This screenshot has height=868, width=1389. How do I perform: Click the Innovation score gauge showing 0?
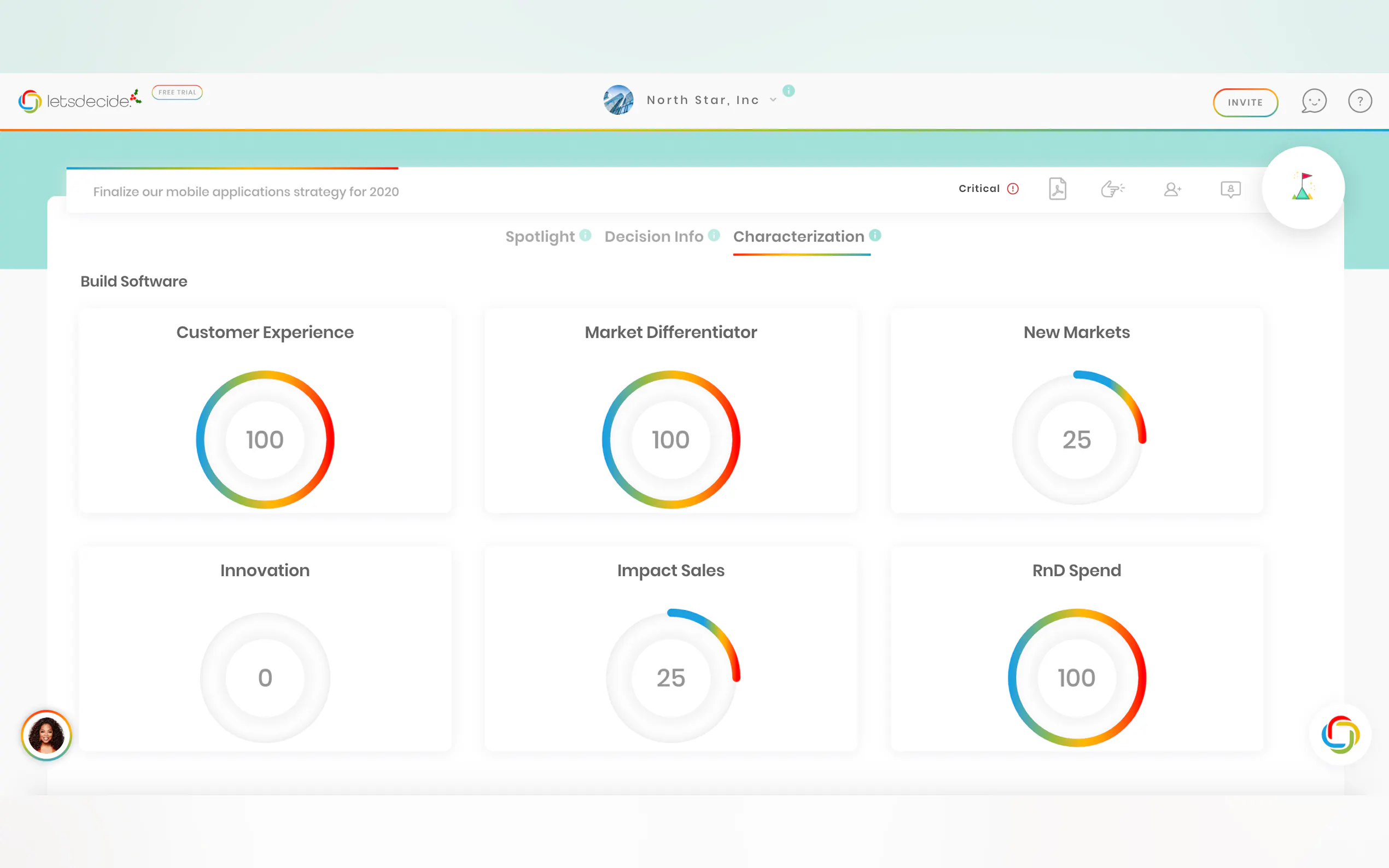coord(265,677)
